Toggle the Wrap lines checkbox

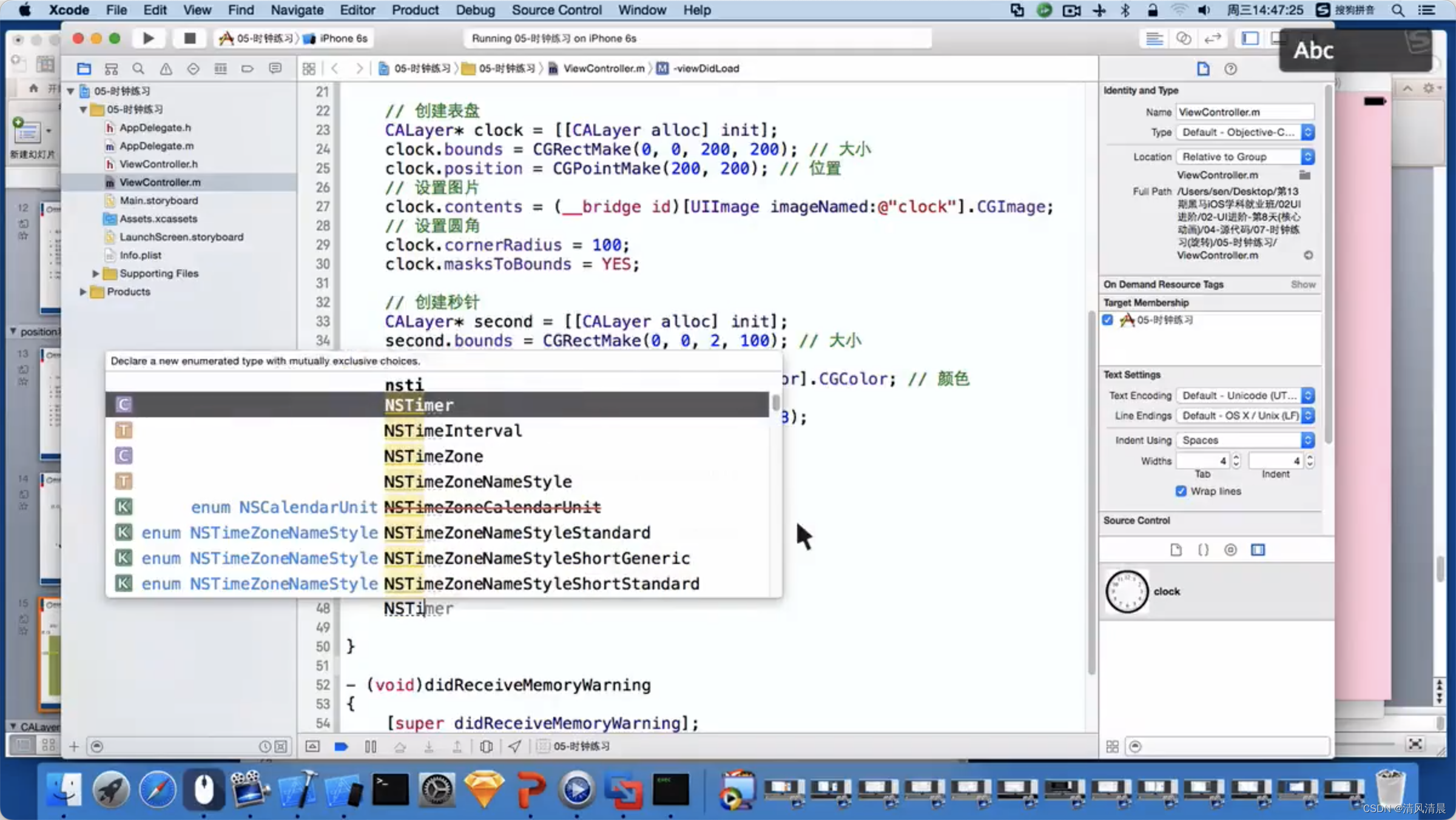pos(1181,491)
